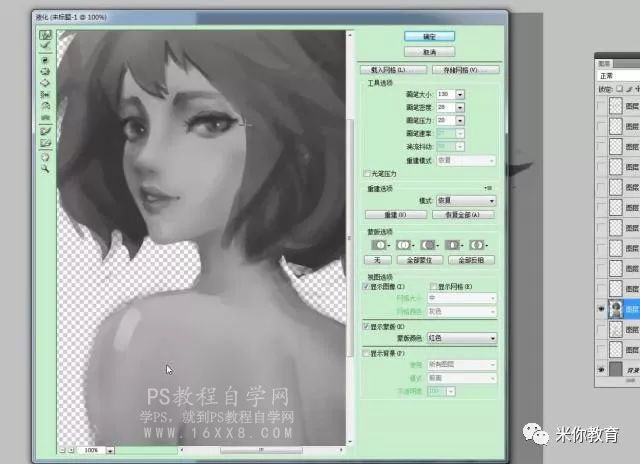
Task: Enable the 显示背景 show backdrop checkbox
Action: [366, 353]
